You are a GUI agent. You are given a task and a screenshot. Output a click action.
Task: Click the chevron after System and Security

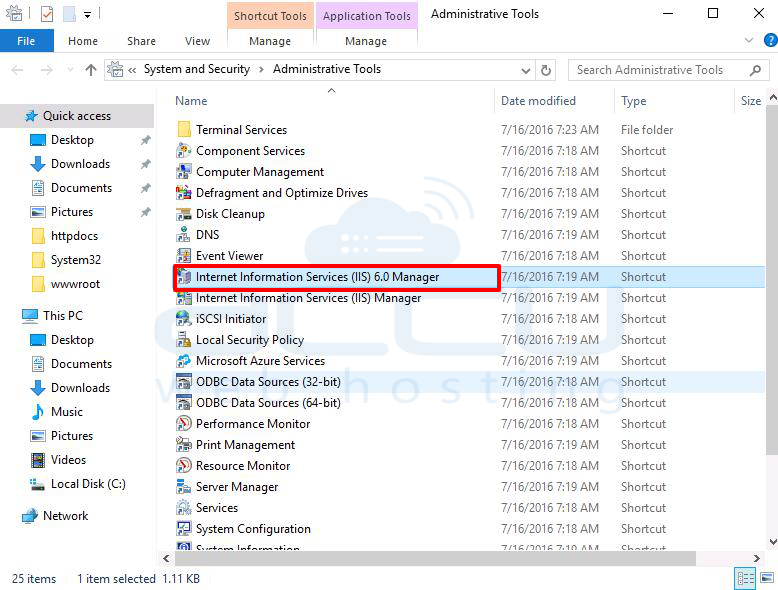(261, 69)
